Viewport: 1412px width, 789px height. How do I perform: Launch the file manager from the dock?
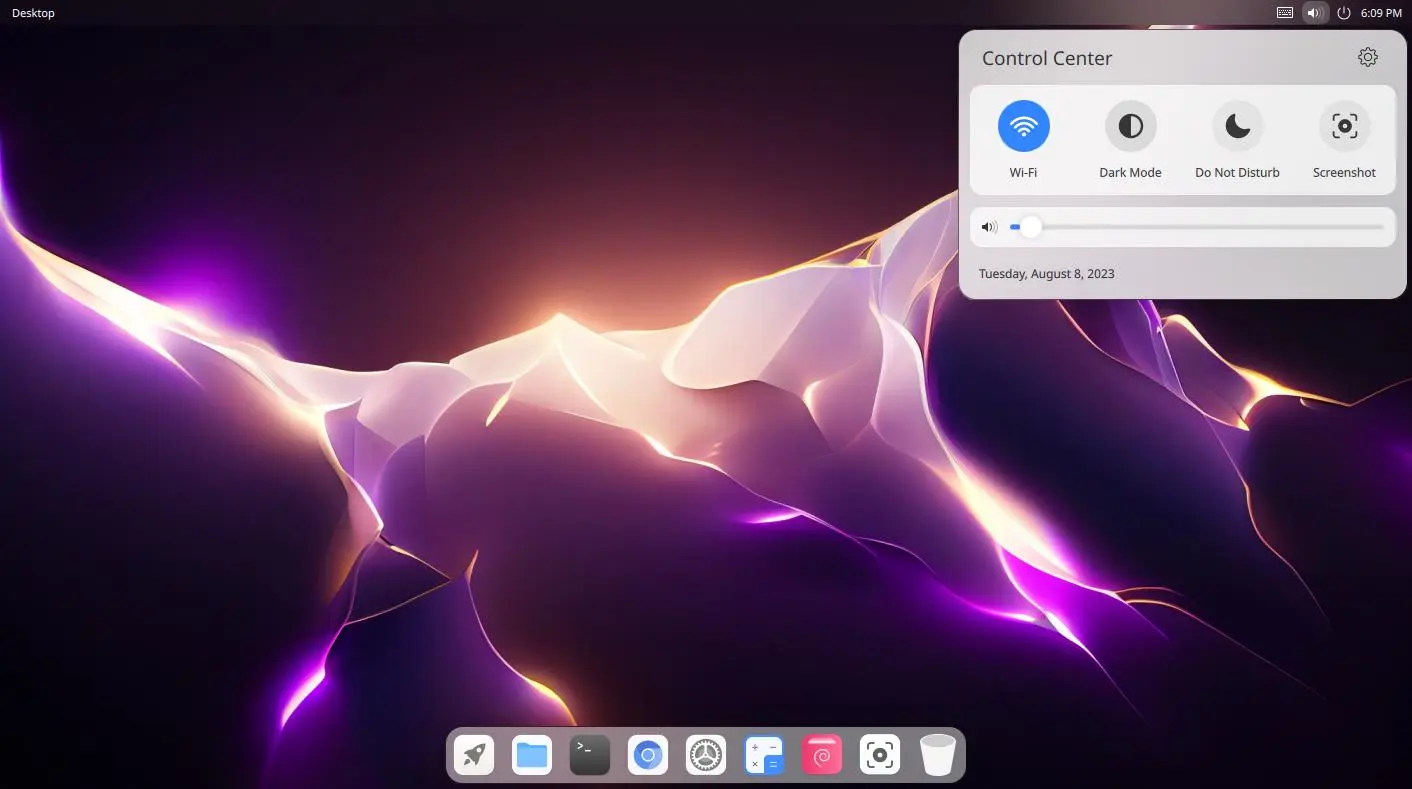click(x=532, y=755)
